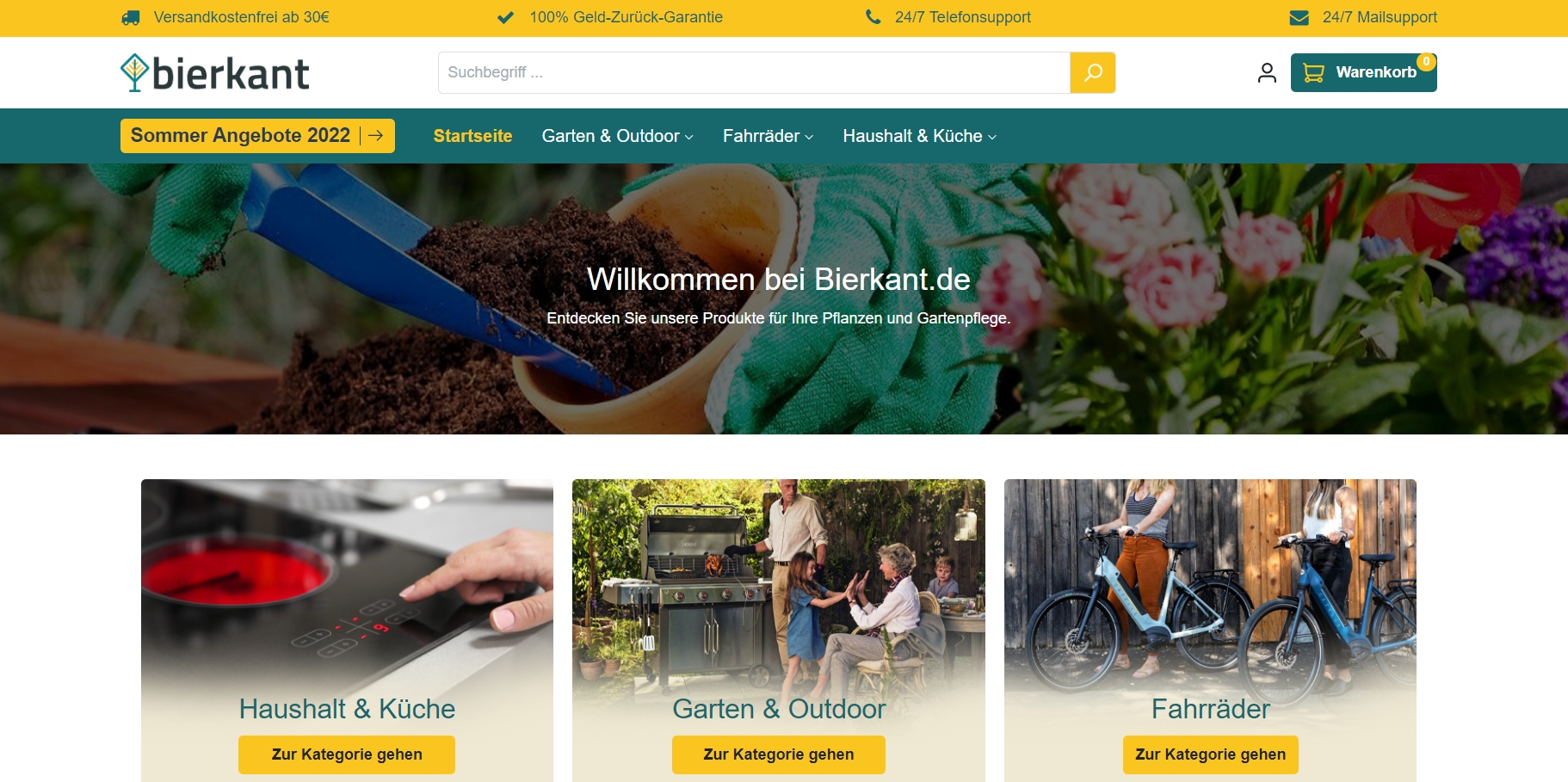Viewport: 1568px width, 782px height.
Task: Go to Garten & Outdoor category button
Action: point(779,754)
